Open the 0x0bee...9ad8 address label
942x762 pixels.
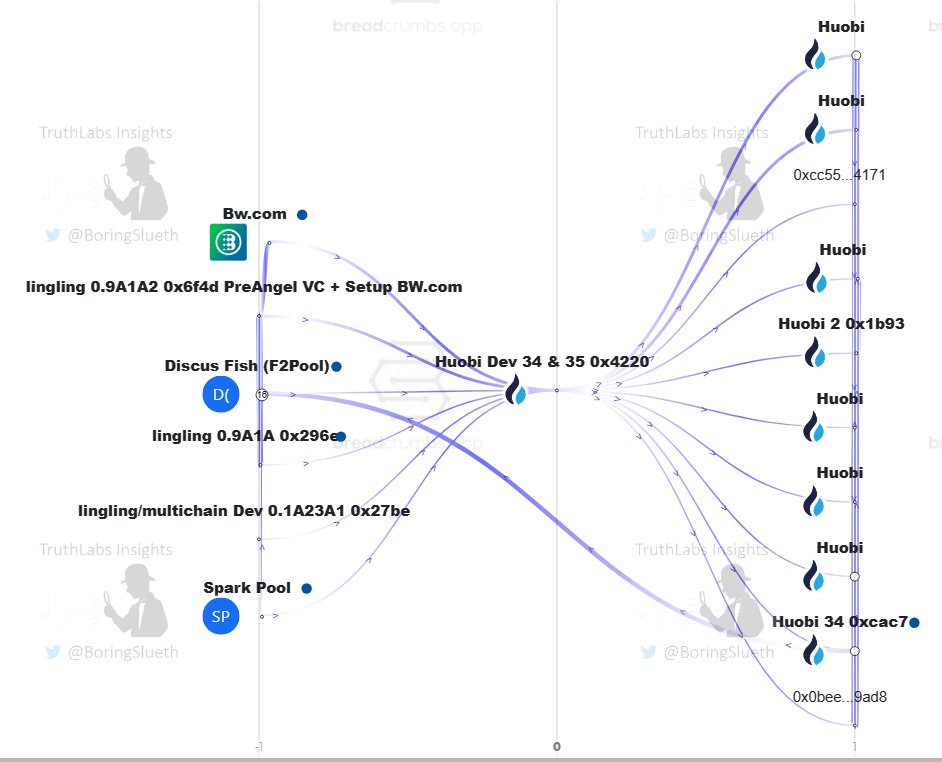(x=839, y=696)
